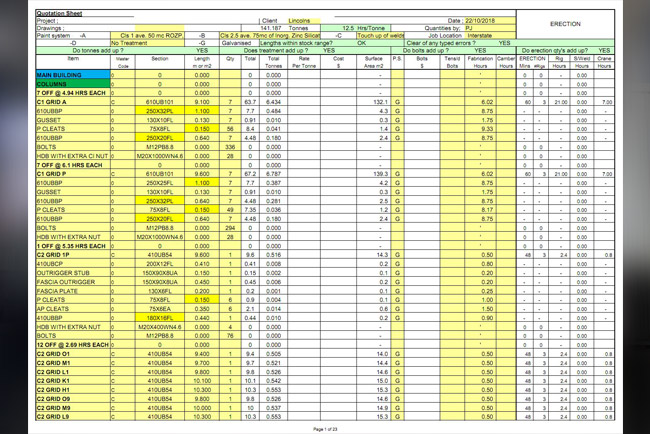The height and width of the screenshot is (434, 650).
Task: Click '12 OFF @ 2.69 HRS EACH' label
Action: click(x=73, y=345)
